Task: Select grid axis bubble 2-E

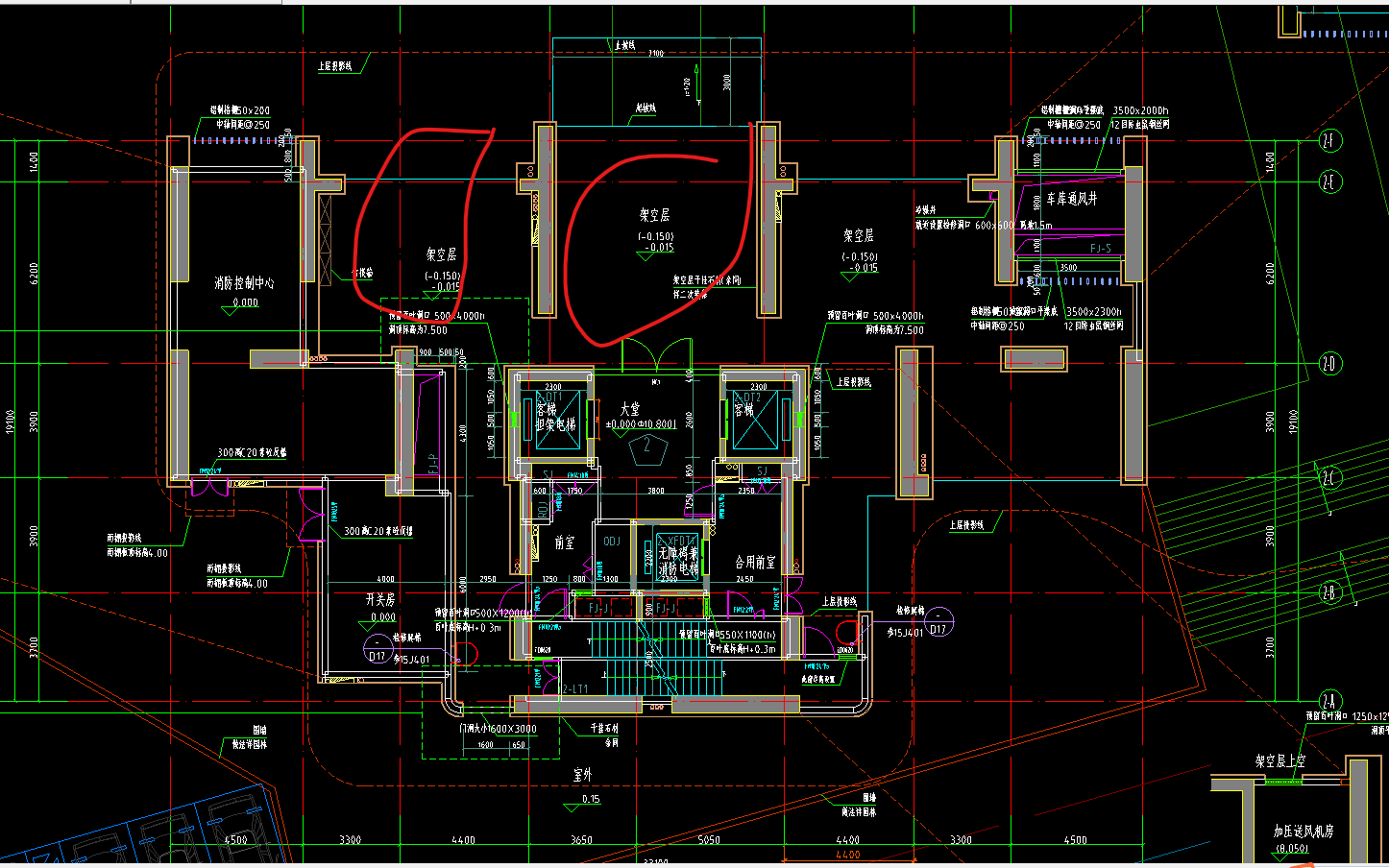Action: (x=1329, y=181)
